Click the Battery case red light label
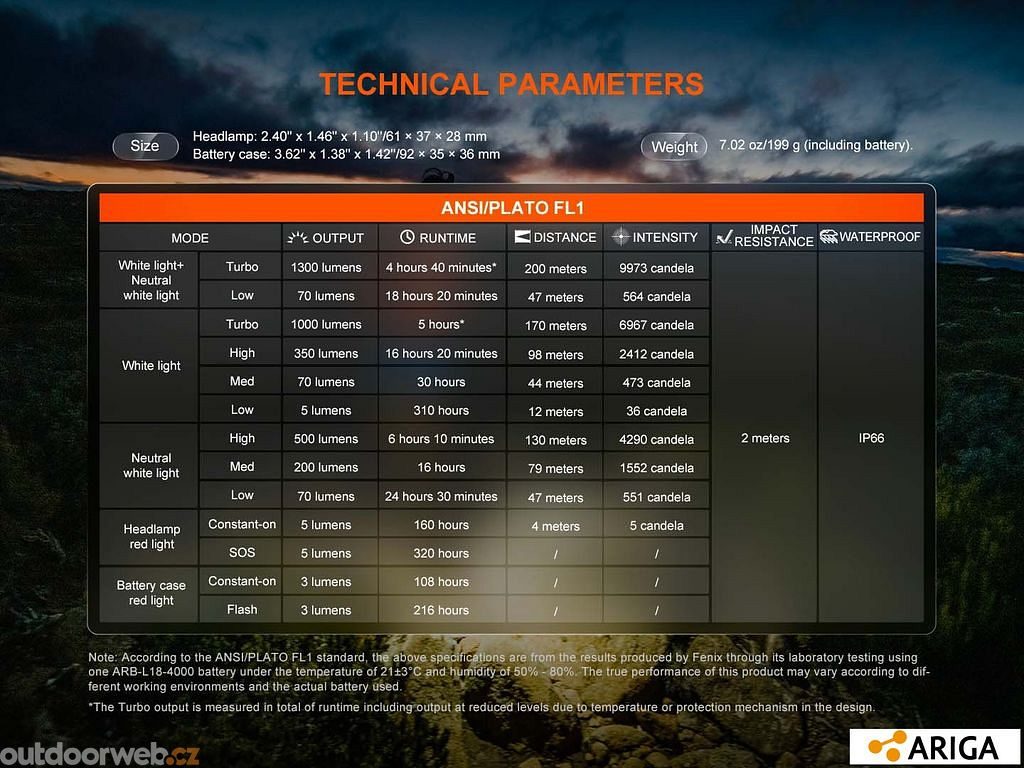Image resolution: width=1024 pixels, height=768 pixels. pos(151,594)
